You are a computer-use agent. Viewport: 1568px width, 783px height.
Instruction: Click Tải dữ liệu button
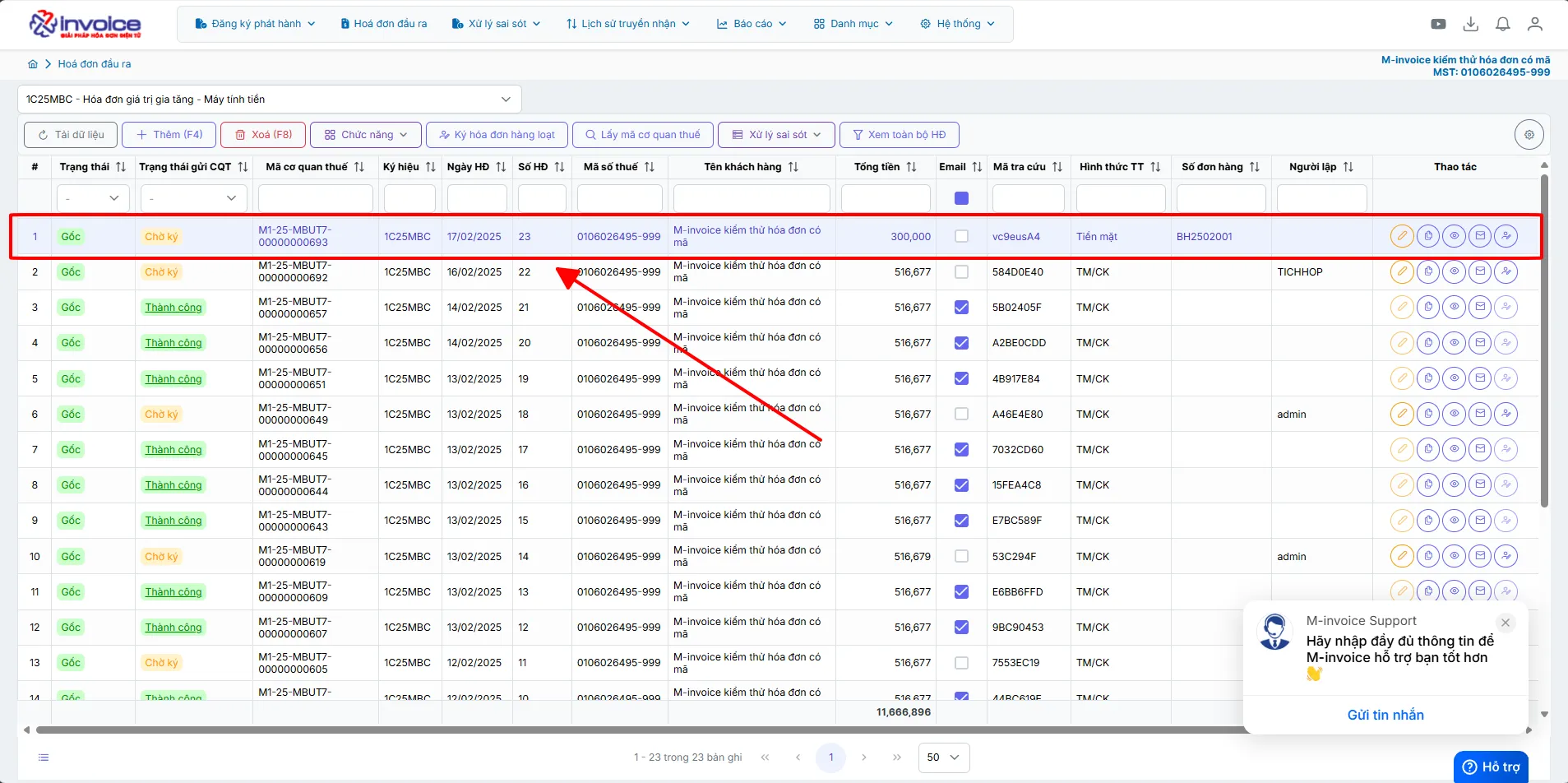(x=71, y=135)
